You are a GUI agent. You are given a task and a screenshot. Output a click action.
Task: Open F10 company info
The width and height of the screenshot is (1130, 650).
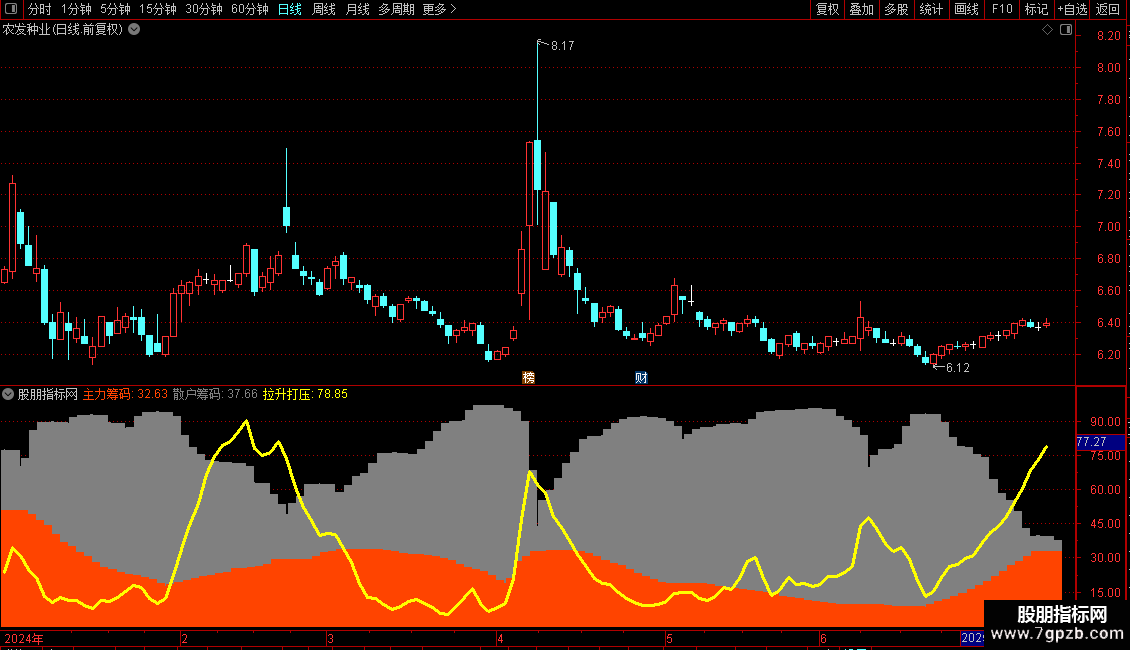(1002, 9)
